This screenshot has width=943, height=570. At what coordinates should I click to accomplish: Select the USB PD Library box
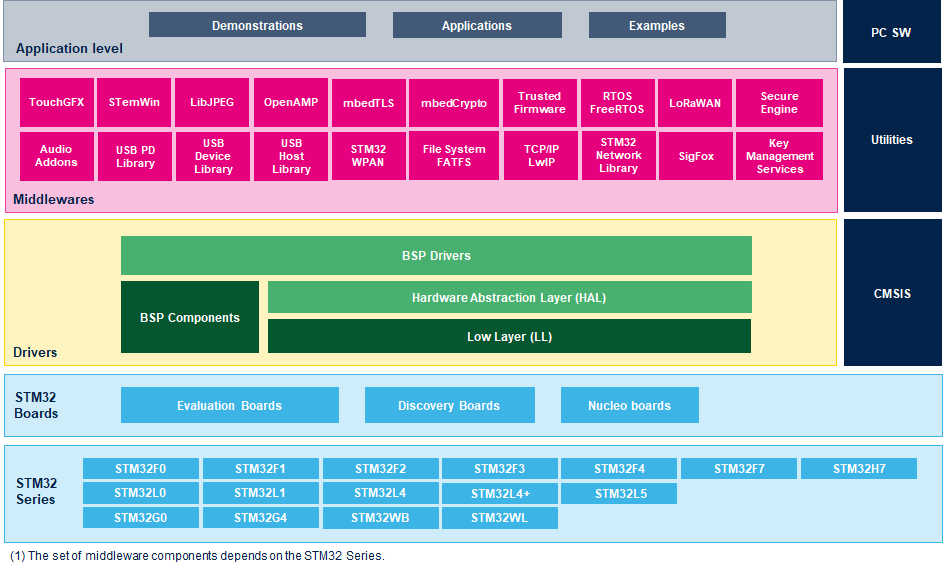tap(135, 156)
